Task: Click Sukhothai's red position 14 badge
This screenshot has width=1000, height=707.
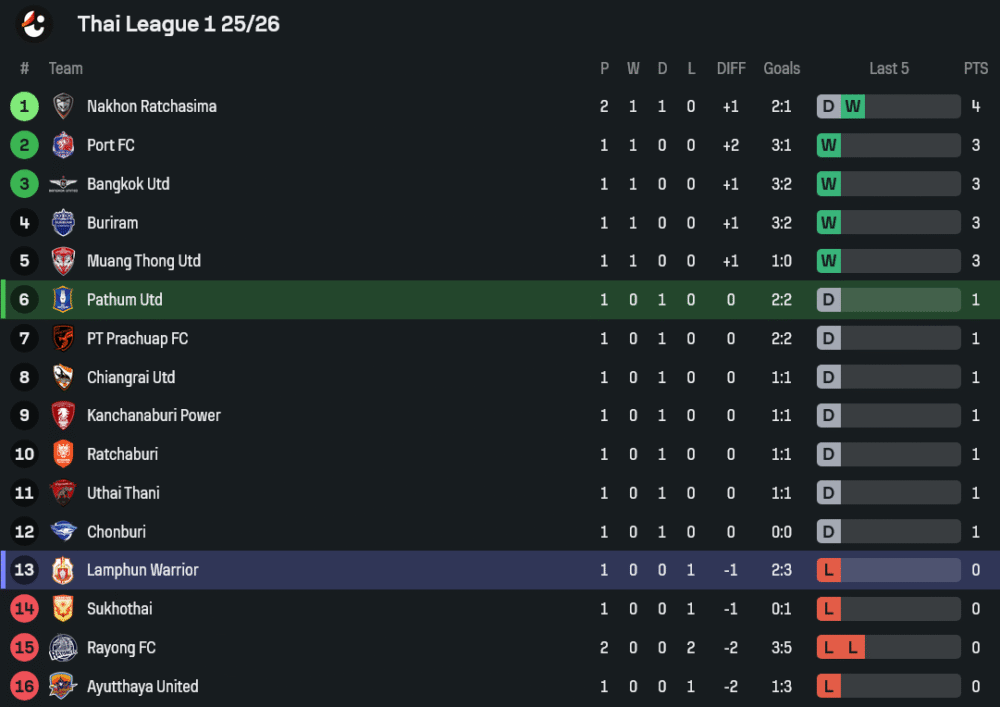Action: click(25, 609)
